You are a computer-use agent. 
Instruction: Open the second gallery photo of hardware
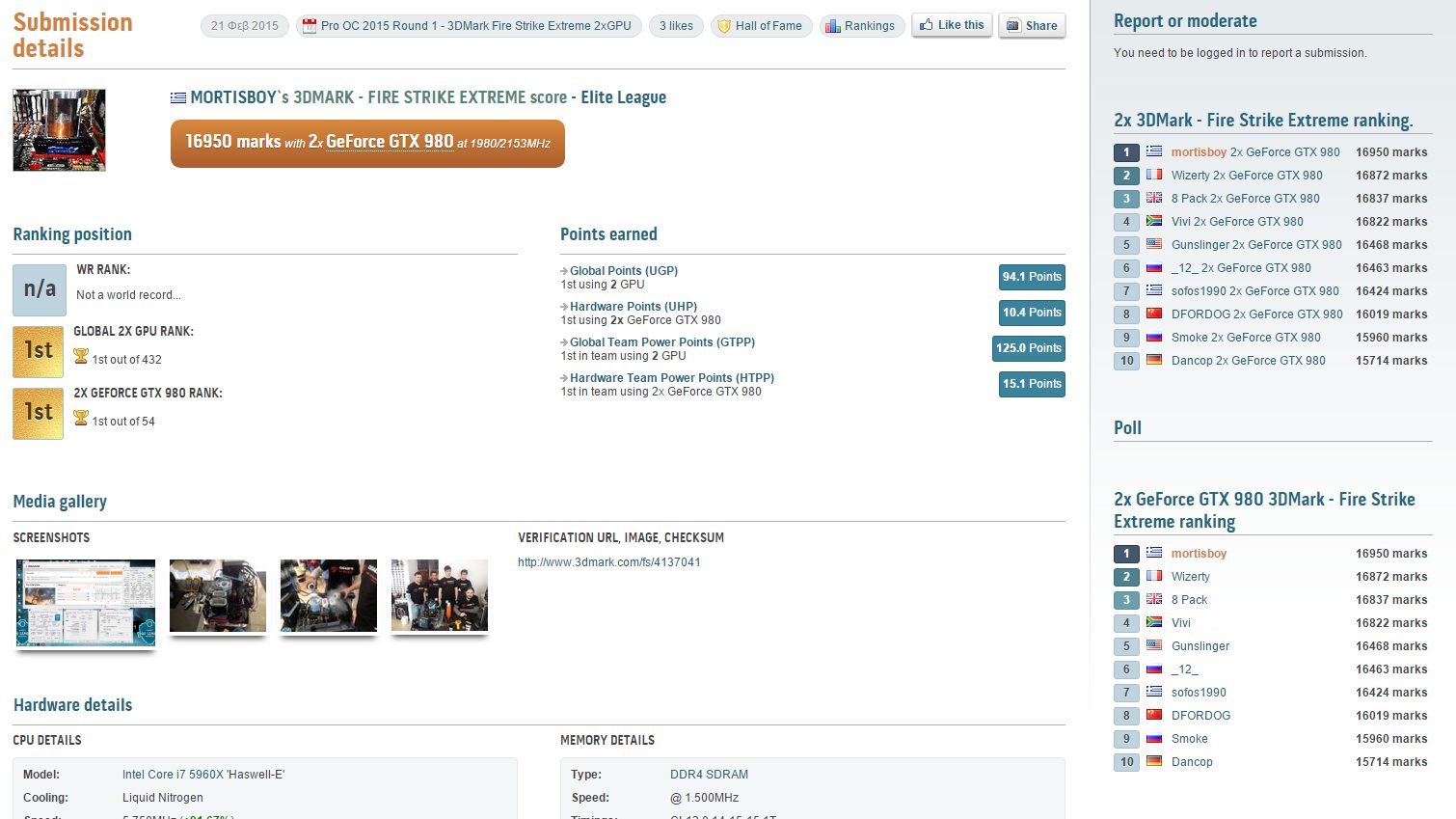(x=218, y=596)
